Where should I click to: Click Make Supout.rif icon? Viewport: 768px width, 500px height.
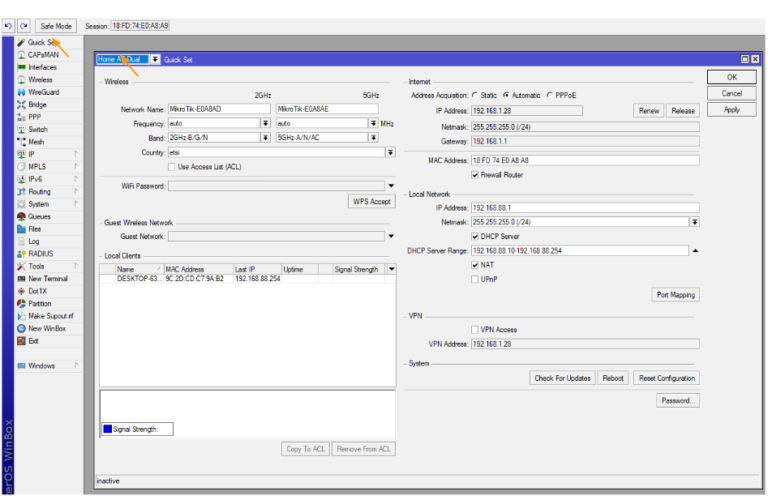(x=21, y=316)
